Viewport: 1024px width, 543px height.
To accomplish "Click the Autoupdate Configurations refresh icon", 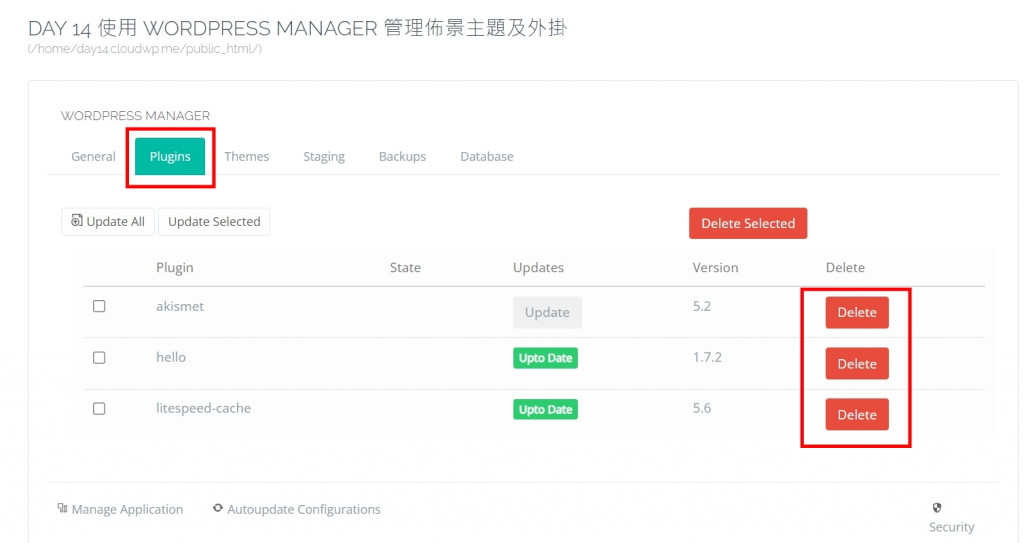I will pyautogui.click(x=218, y=508).
